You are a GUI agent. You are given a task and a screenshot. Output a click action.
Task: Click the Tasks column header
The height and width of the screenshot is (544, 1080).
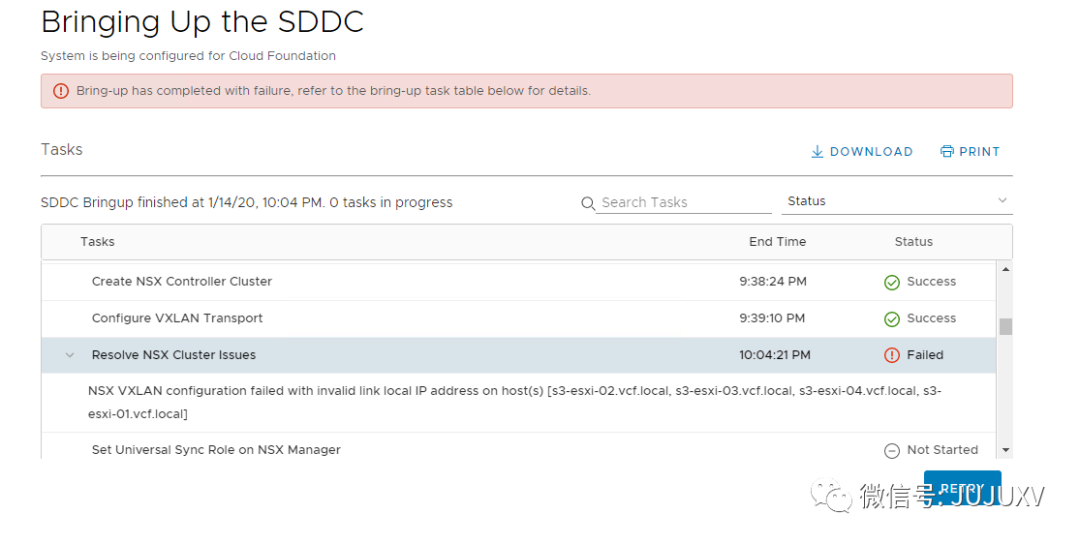coord(97,242)
